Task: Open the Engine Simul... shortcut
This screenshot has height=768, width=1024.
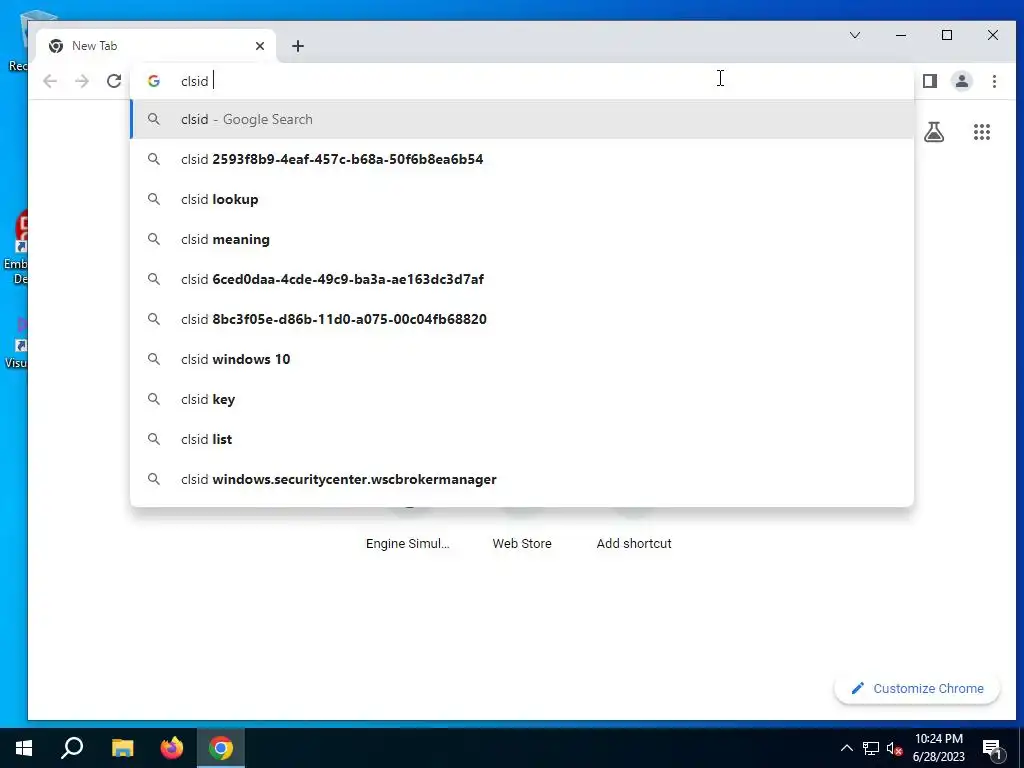Action: 408,543
